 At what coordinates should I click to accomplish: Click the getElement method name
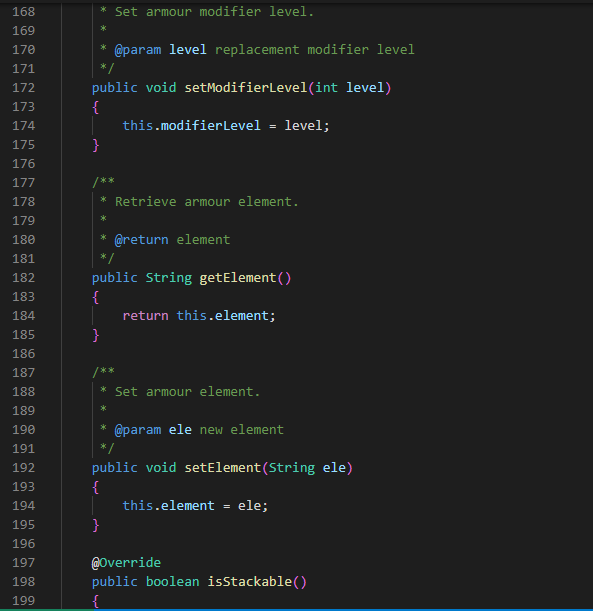pyautogui.click(x=238, y=278)
